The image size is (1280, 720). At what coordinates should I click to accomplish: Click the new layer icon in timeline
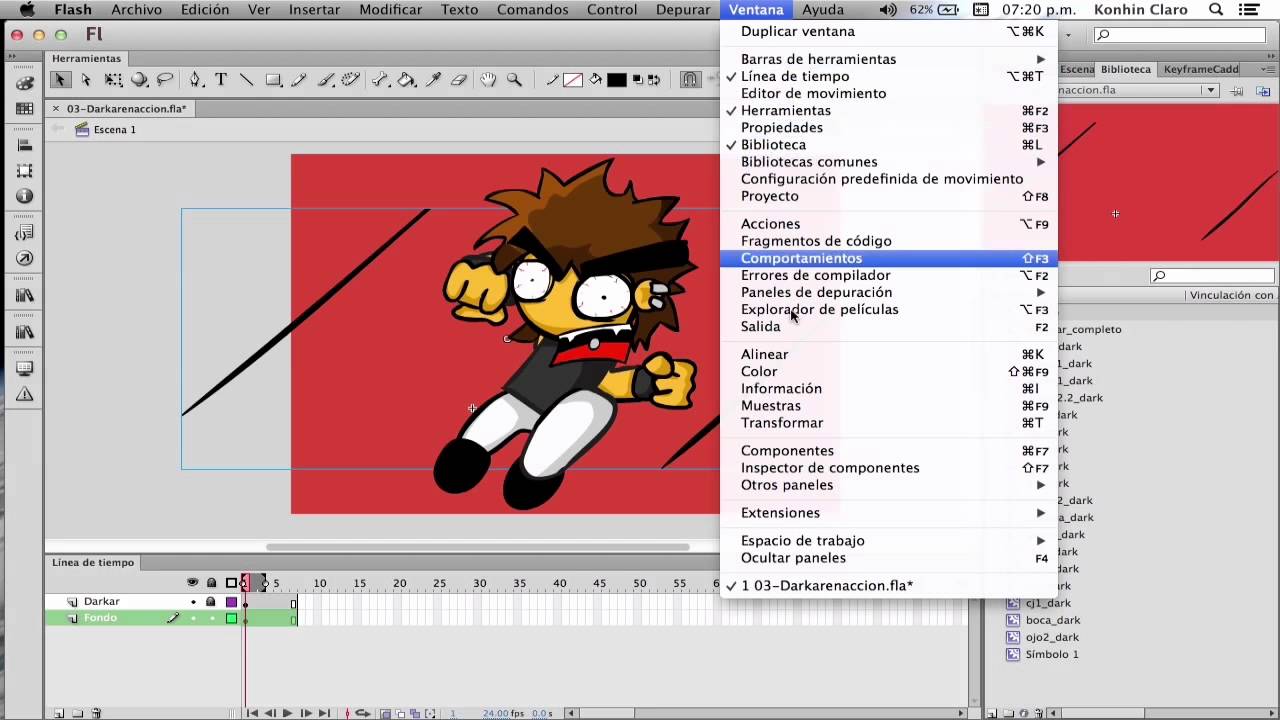59,713
